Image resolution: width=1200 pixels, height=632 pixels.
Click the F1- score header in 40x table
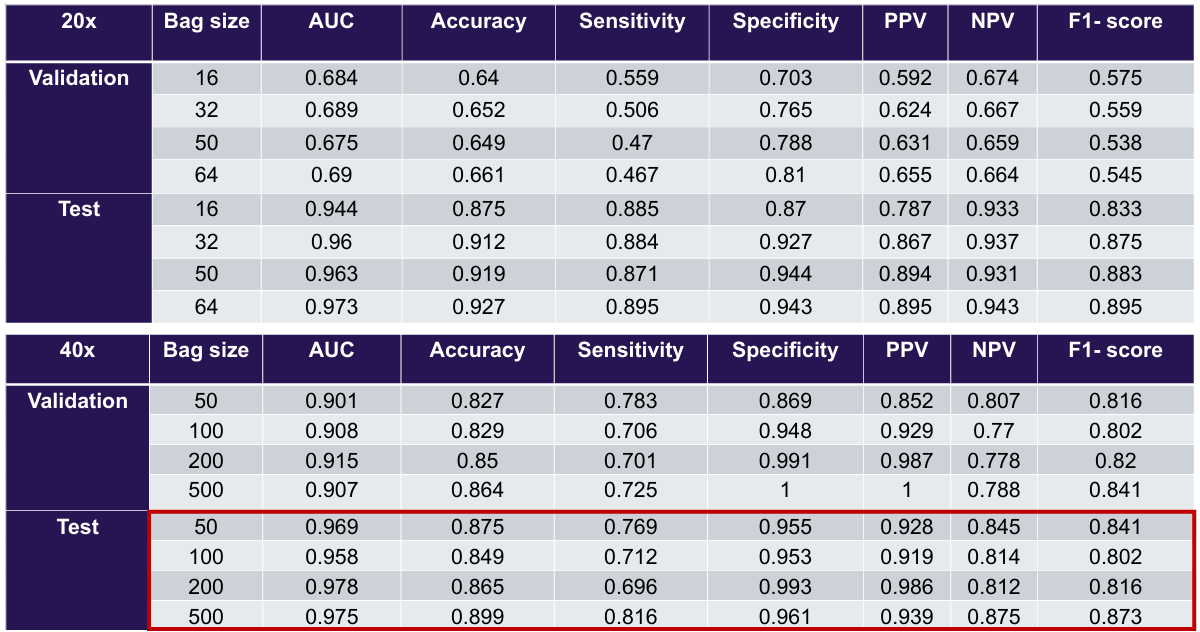(1115, 351)
